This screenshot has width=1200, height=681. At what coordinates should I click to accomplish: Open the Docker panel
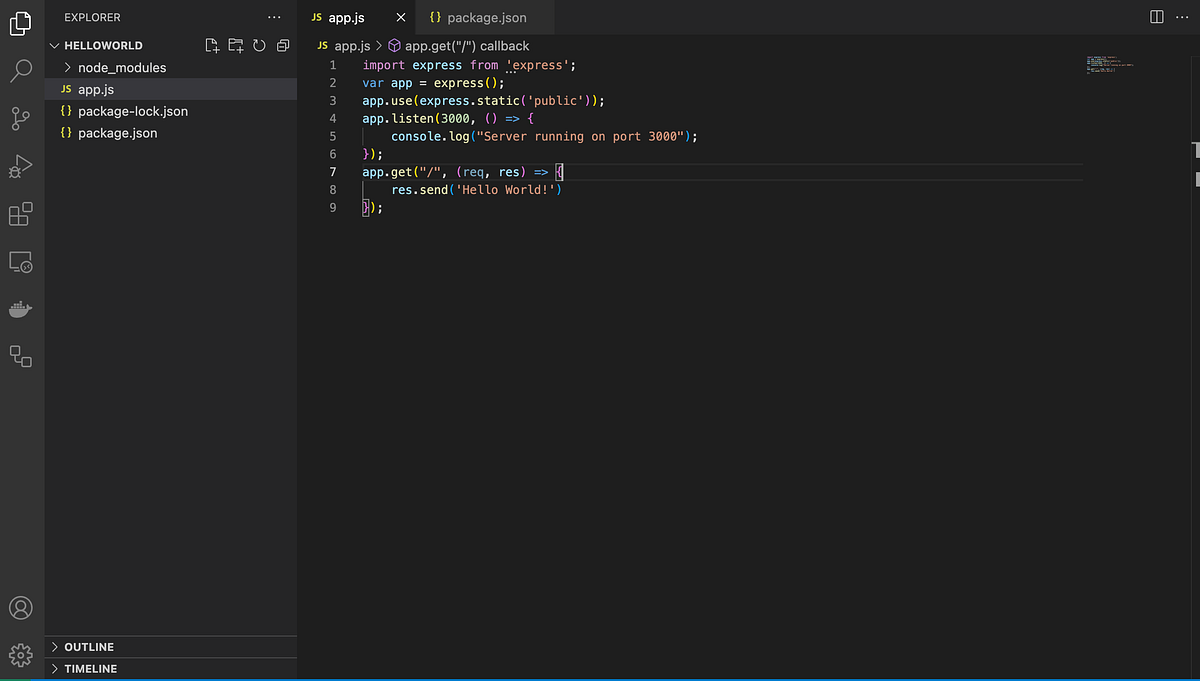(x=21, y=309)
